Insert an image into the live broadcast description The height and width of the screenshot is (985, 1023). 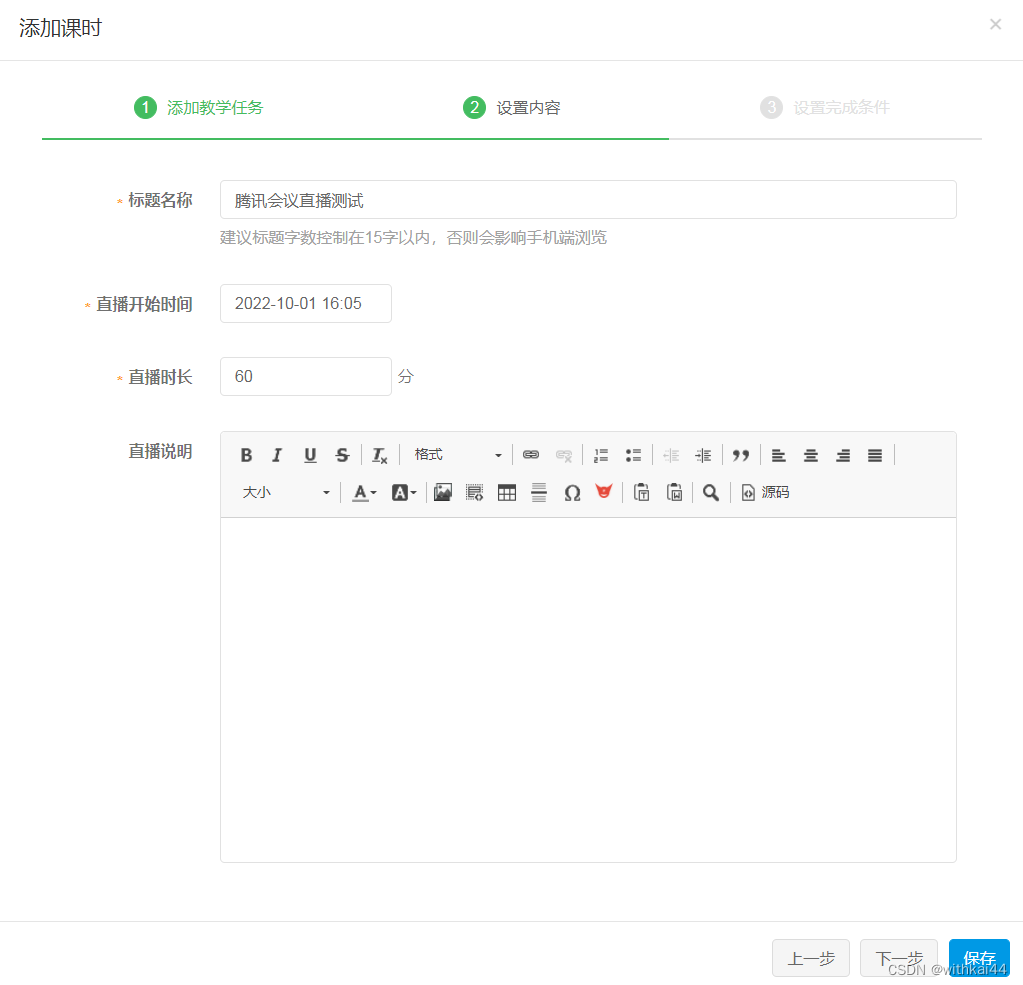(x=442, y=491)
